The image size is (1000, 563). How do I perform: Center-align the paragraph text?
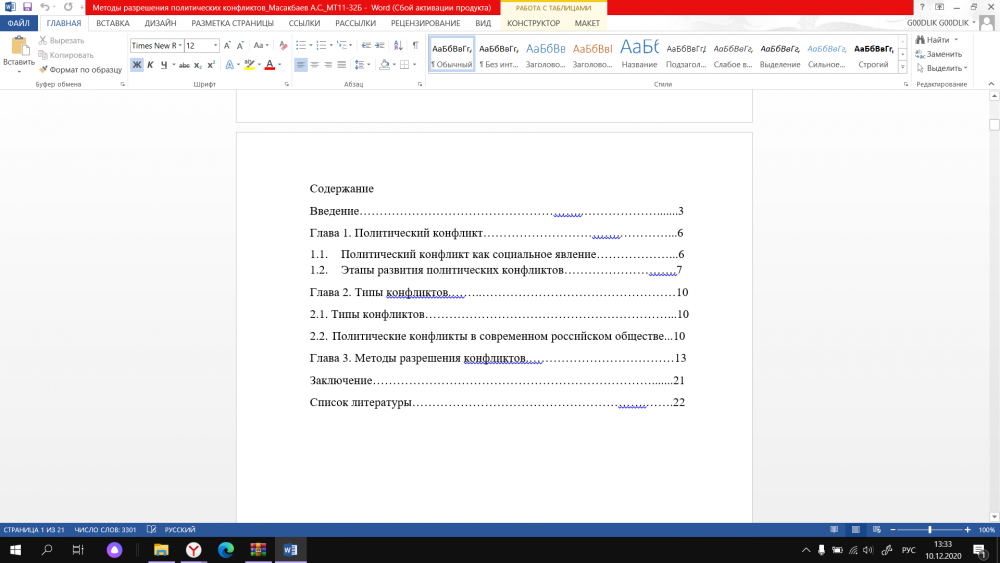pyautogui.click(x=315, y=65)
